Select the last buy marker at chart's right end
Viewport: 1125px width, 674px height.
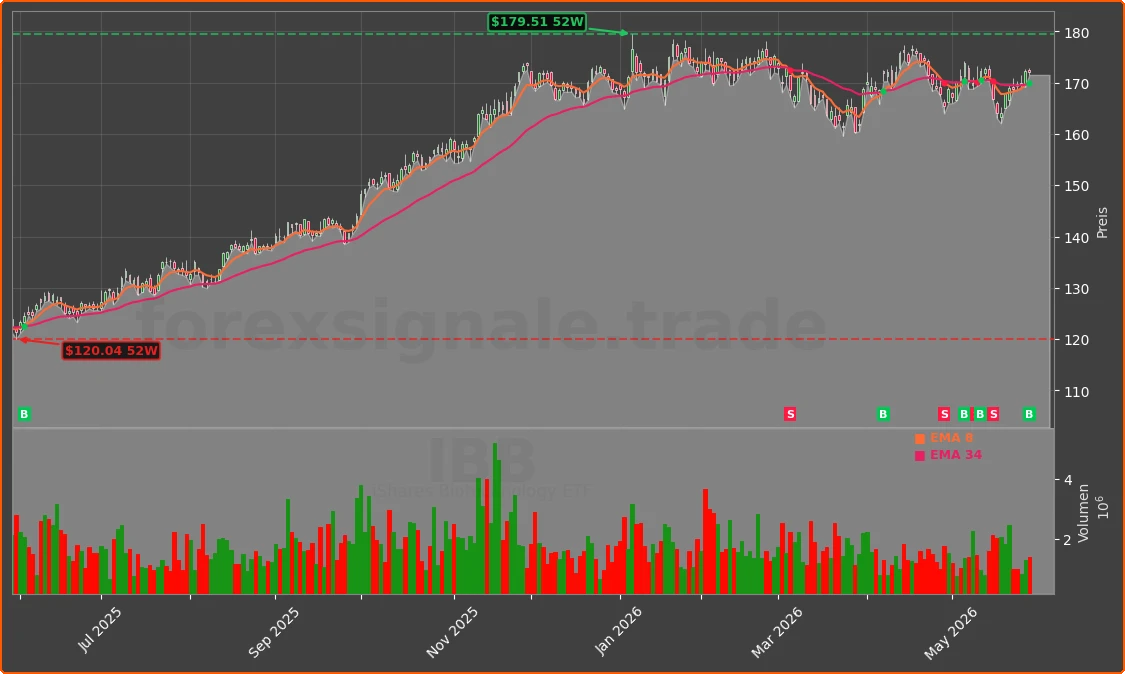pyautogui.click(x=1029, y=414)
